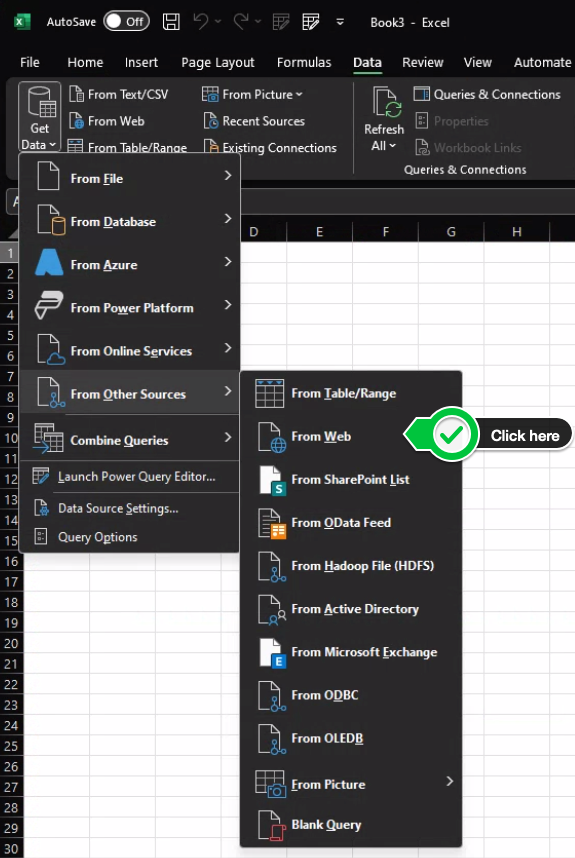Open the Automate tab

click(x=542, y=62)
